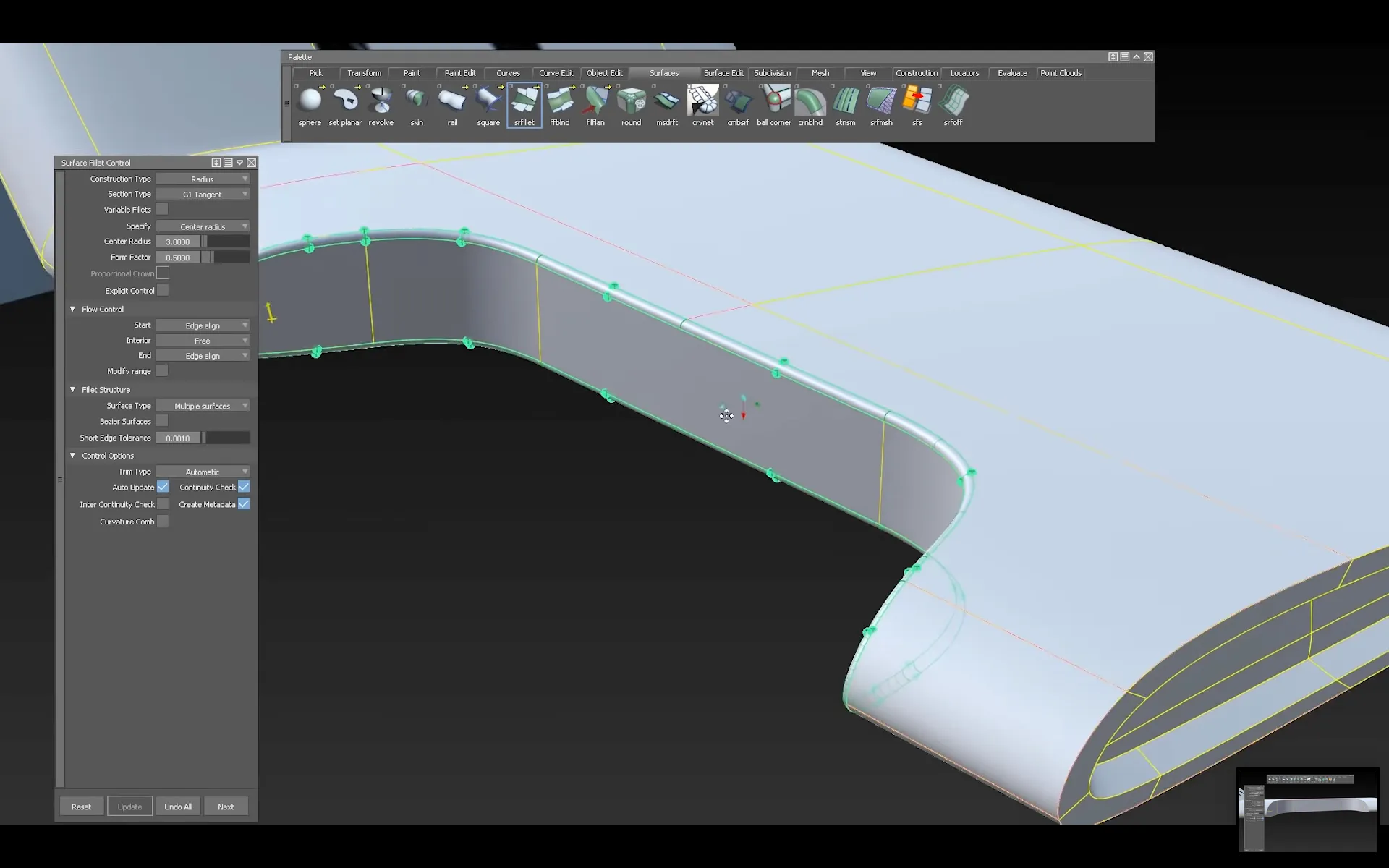Select the srfoff surface offset tool
This screenshot has height=868, width=1389.
(953, 106)
